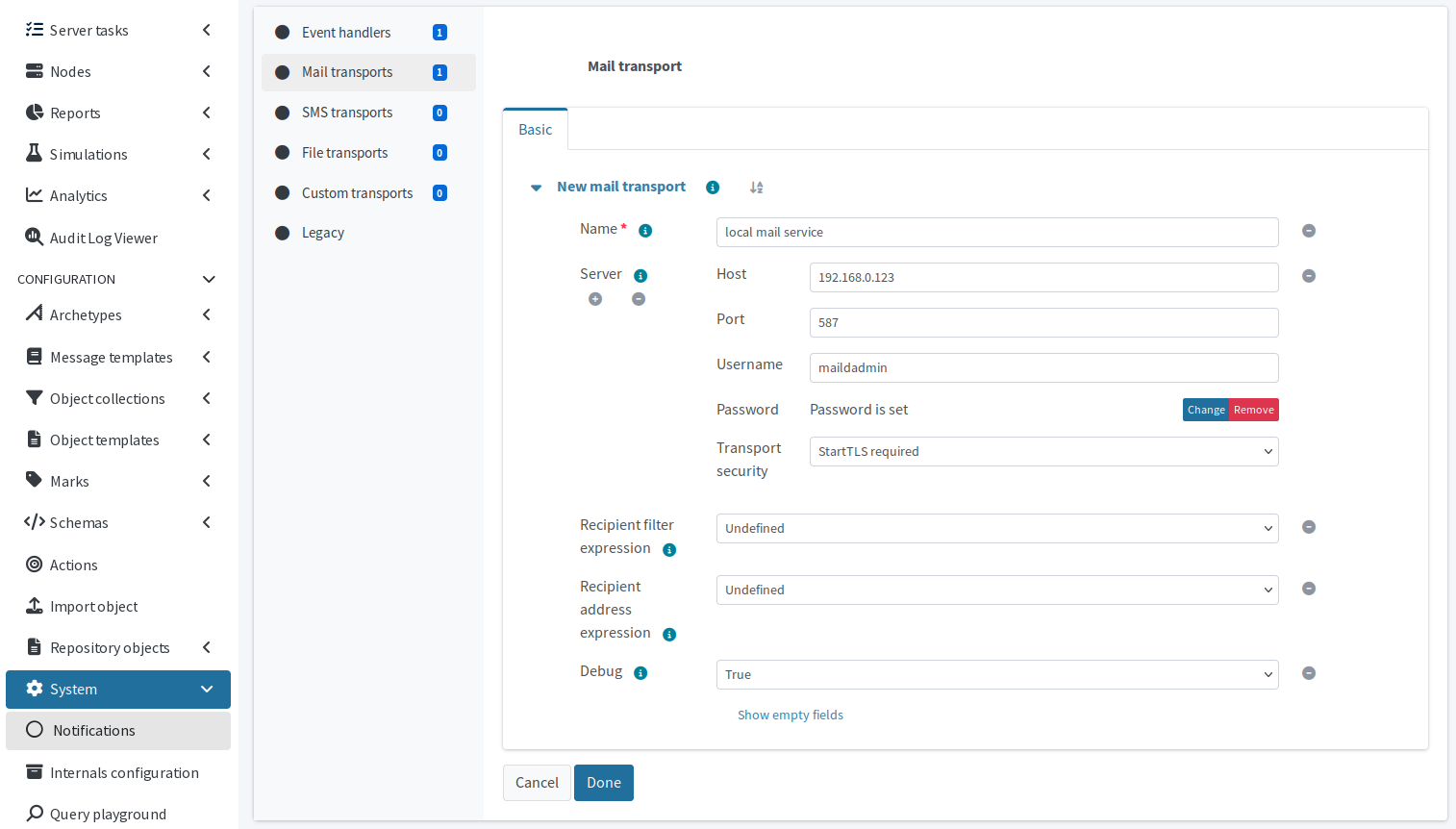Click inside the Host input field
1456x829 pixels.
coord(1043,277)
